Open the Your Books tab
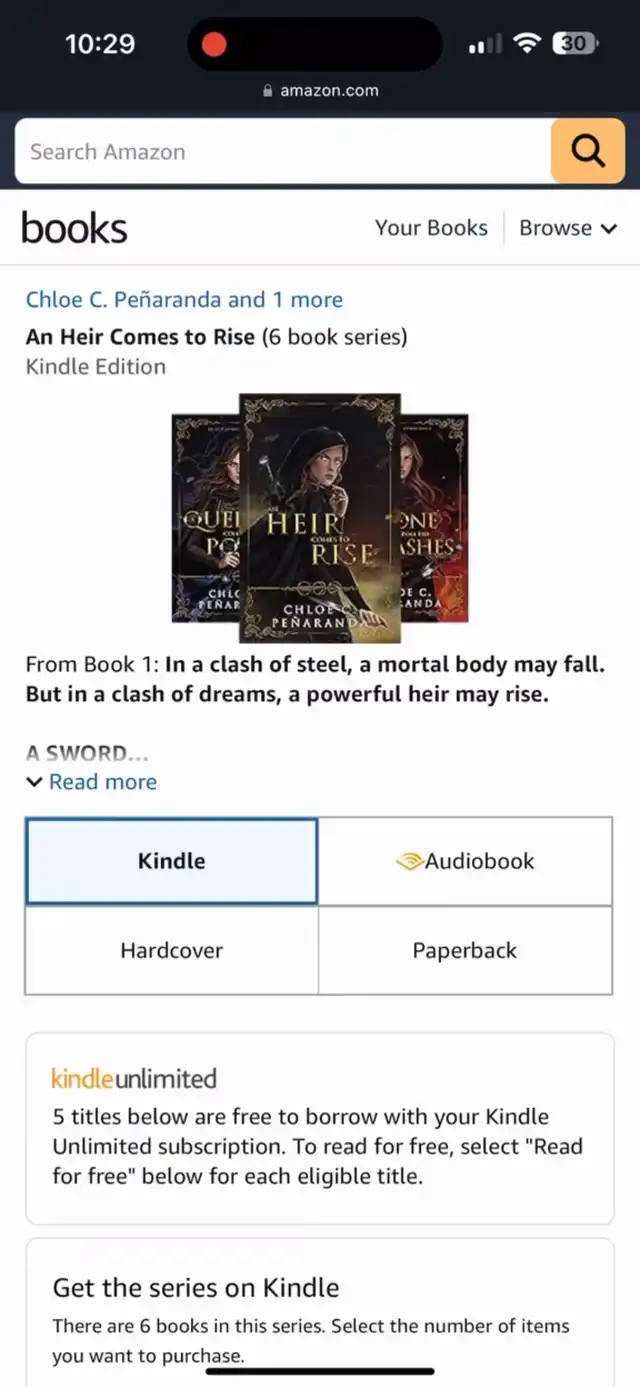The image size is (640, 1387). tap(431, 228)
